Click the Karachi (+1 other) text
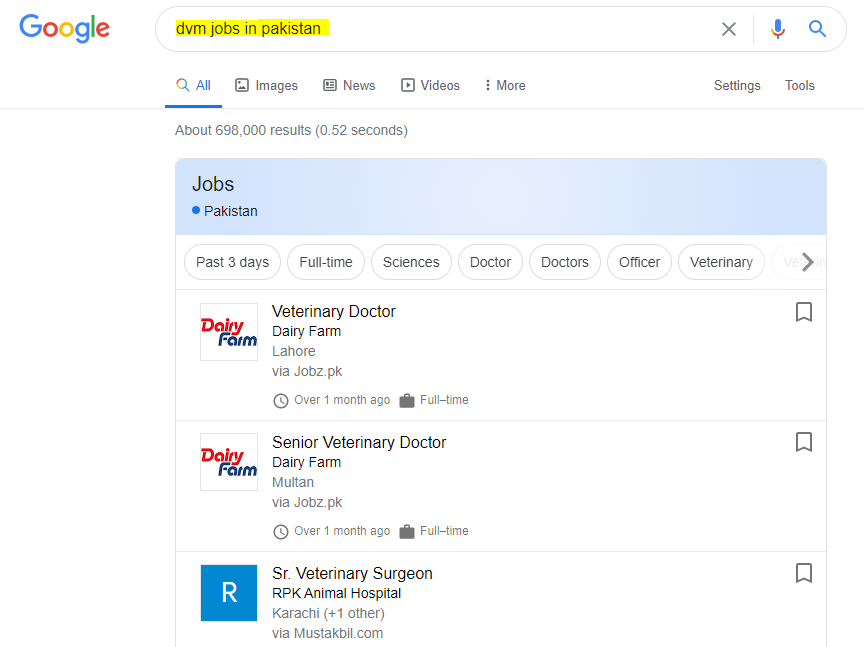 pos(328,613)
